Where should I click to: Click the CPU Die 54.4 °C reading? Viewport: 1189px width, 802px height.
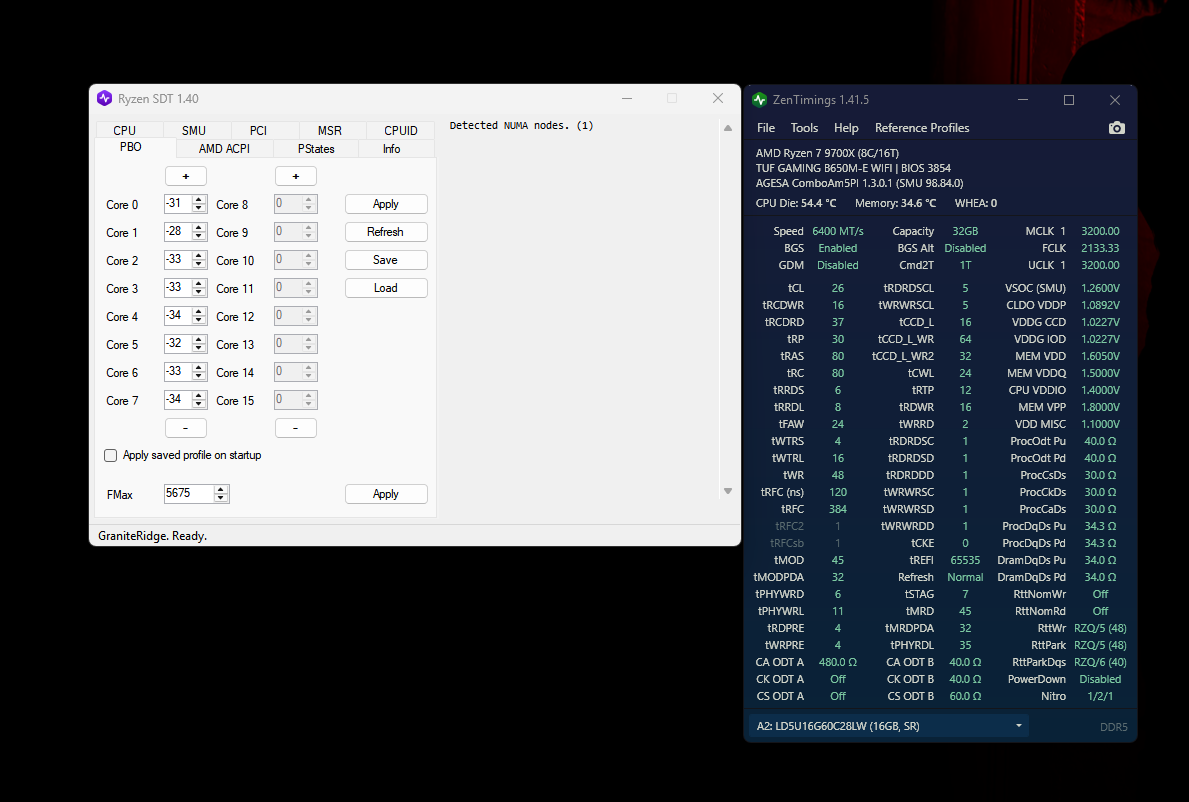(796, 203)
